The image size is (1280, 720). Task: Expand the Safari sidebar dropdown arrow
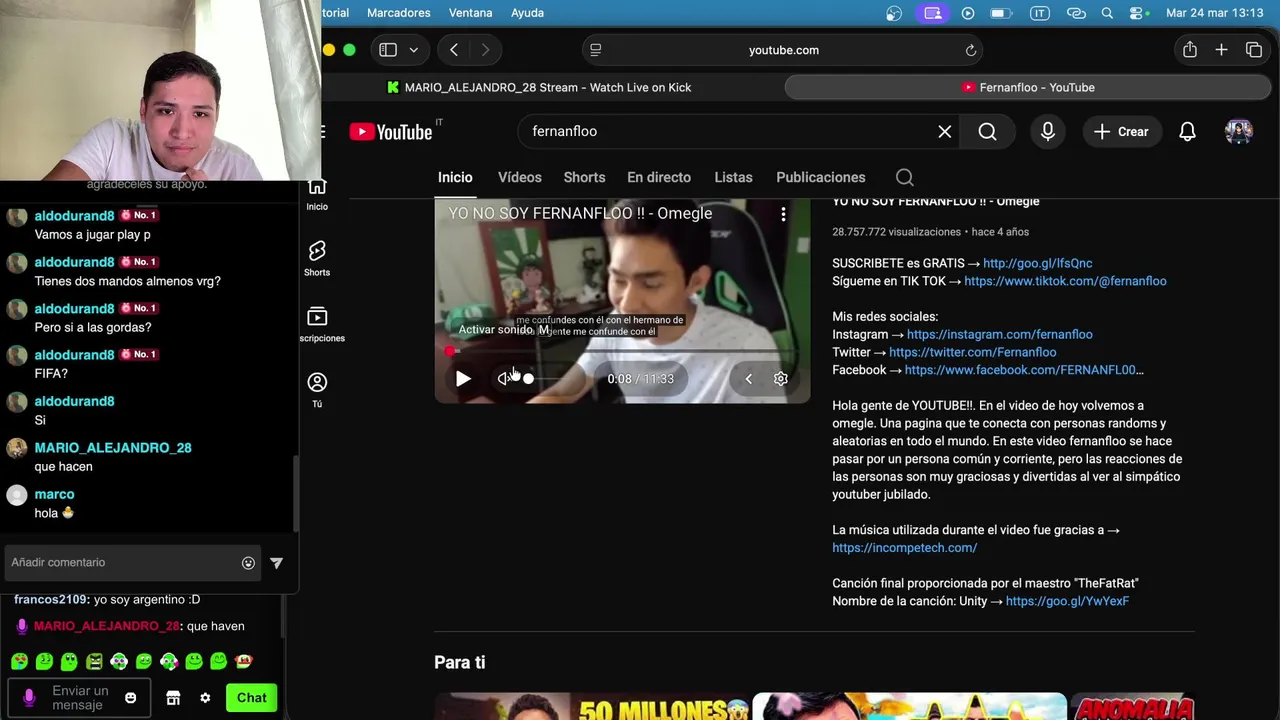tap(413, 50)
